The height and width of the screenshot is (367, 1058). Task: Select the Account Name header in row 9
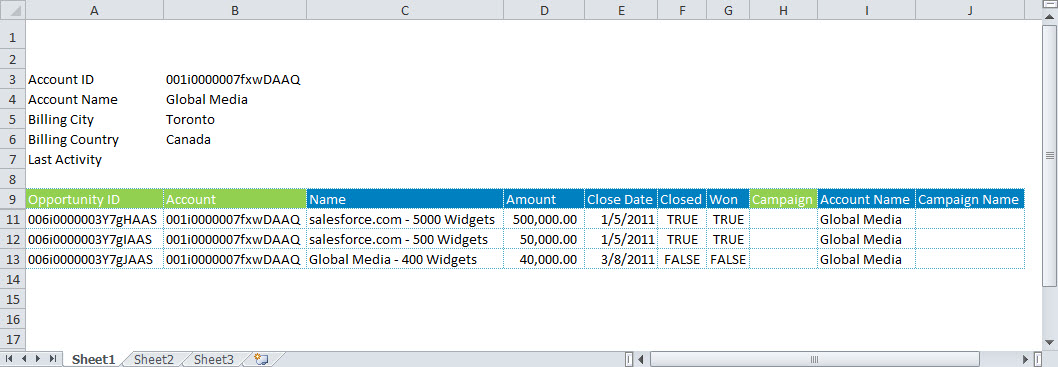coord(866,199)
